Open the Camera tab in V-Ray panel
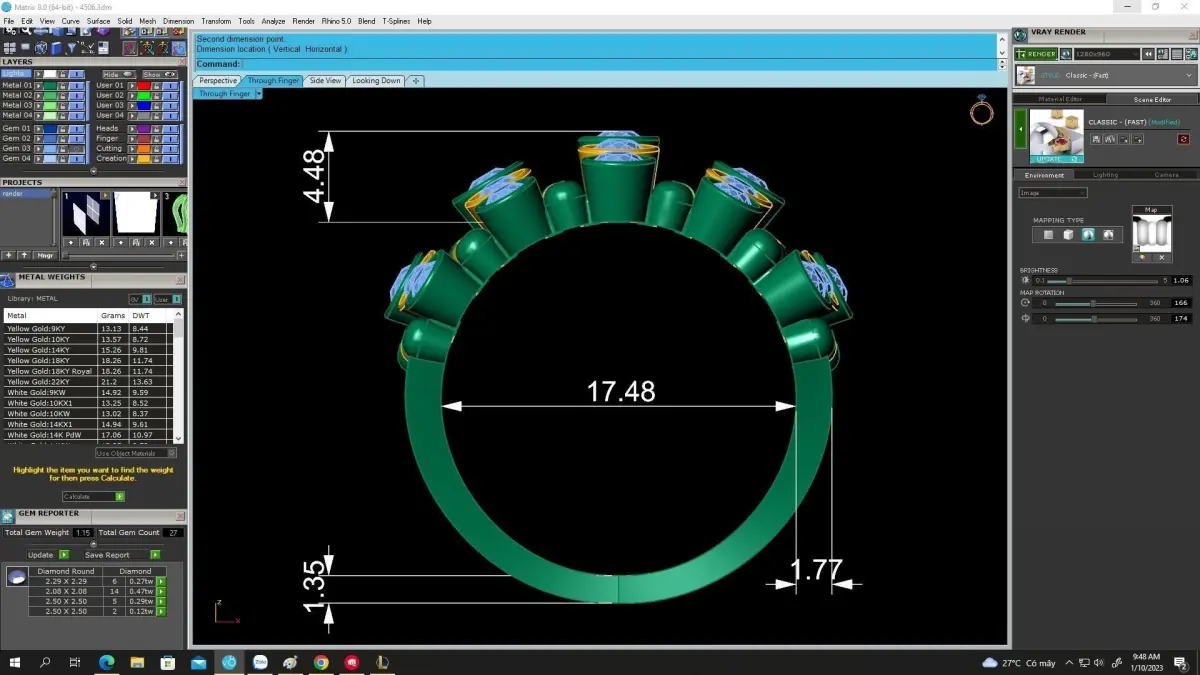This screenshot has width=1200, height=675. (1166, 175)
